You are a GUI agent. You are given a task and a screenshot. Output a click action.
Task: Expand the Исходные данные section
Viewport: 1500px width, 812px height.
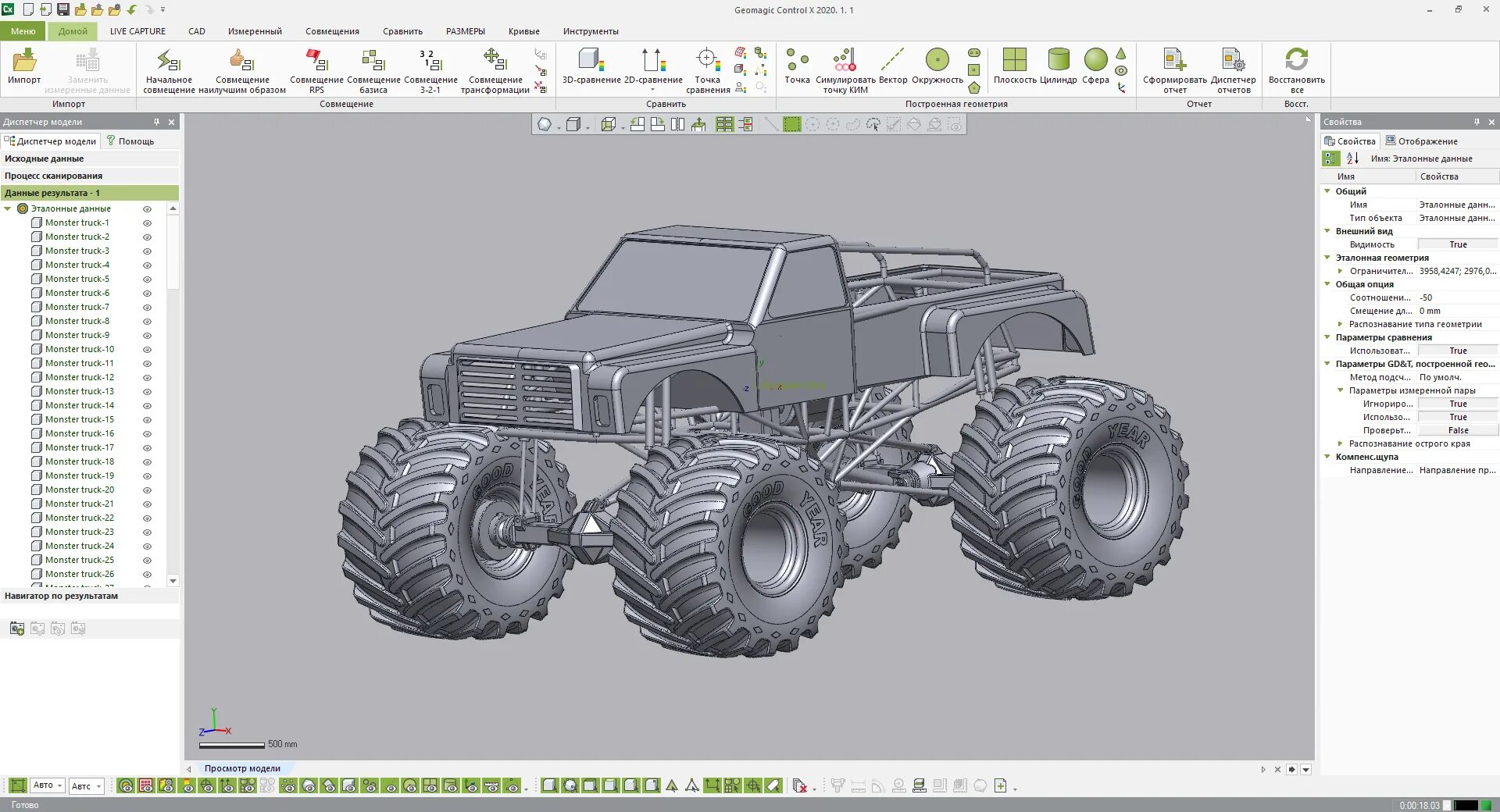(89, 158)
